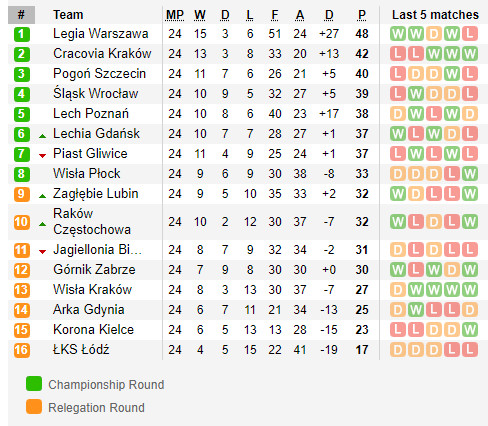Click the W wins column header

[x=200, y=15]
